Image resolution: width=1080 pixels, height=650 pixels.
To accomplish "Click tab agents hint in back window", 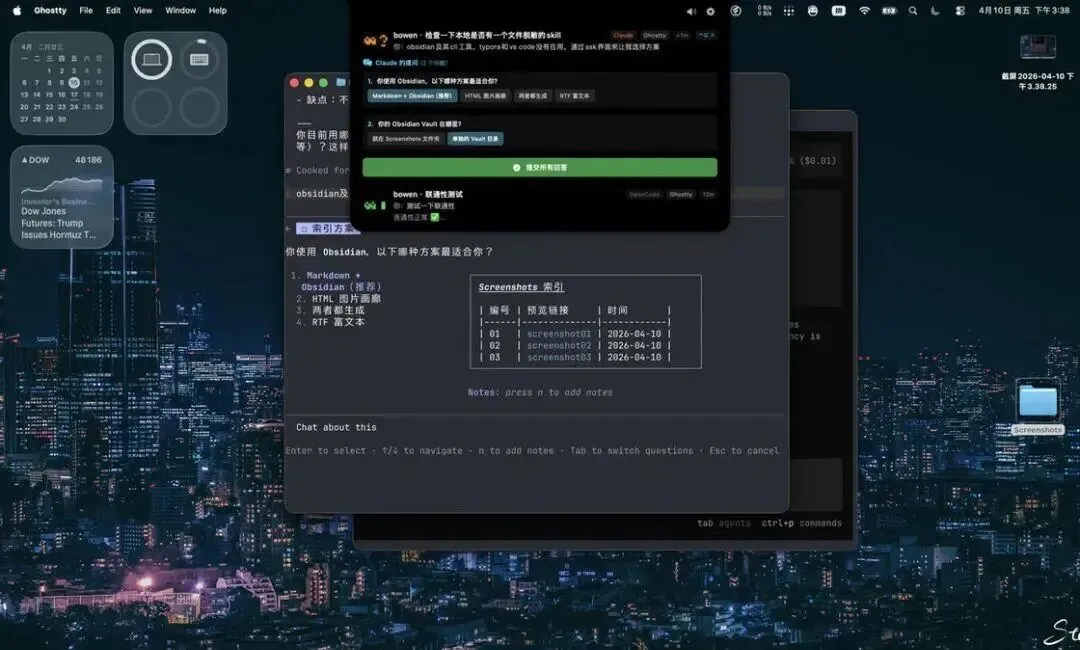I will [723, 523].
